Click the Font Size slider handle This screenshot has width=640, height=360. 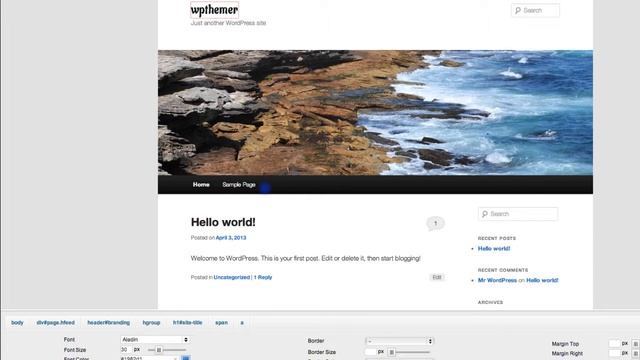click(x=159, y=350)
